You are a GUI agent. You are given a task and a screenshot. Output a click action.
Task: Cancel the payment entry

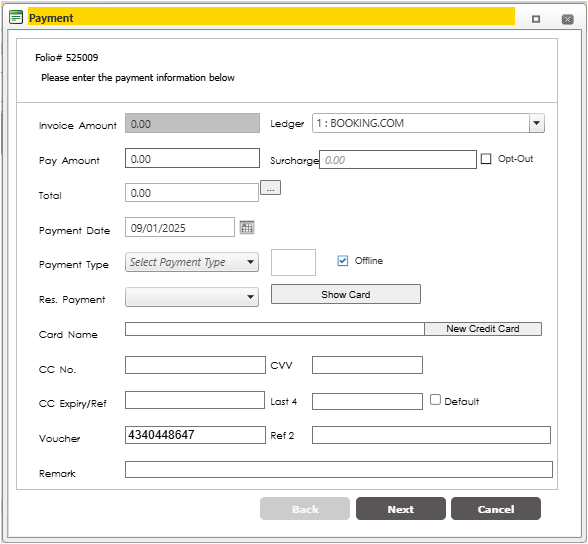tap(496, 509)
